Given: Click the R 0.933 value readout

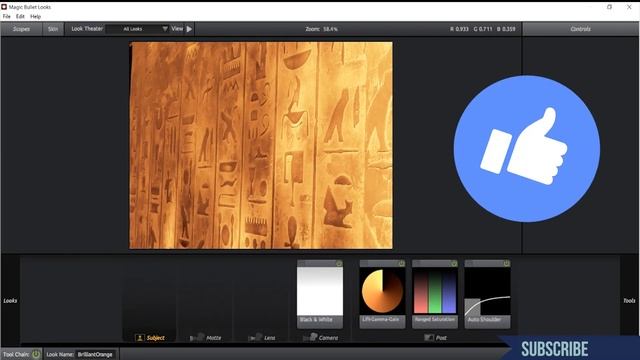Looking at the screenshot, I should (x=459, y=29).
